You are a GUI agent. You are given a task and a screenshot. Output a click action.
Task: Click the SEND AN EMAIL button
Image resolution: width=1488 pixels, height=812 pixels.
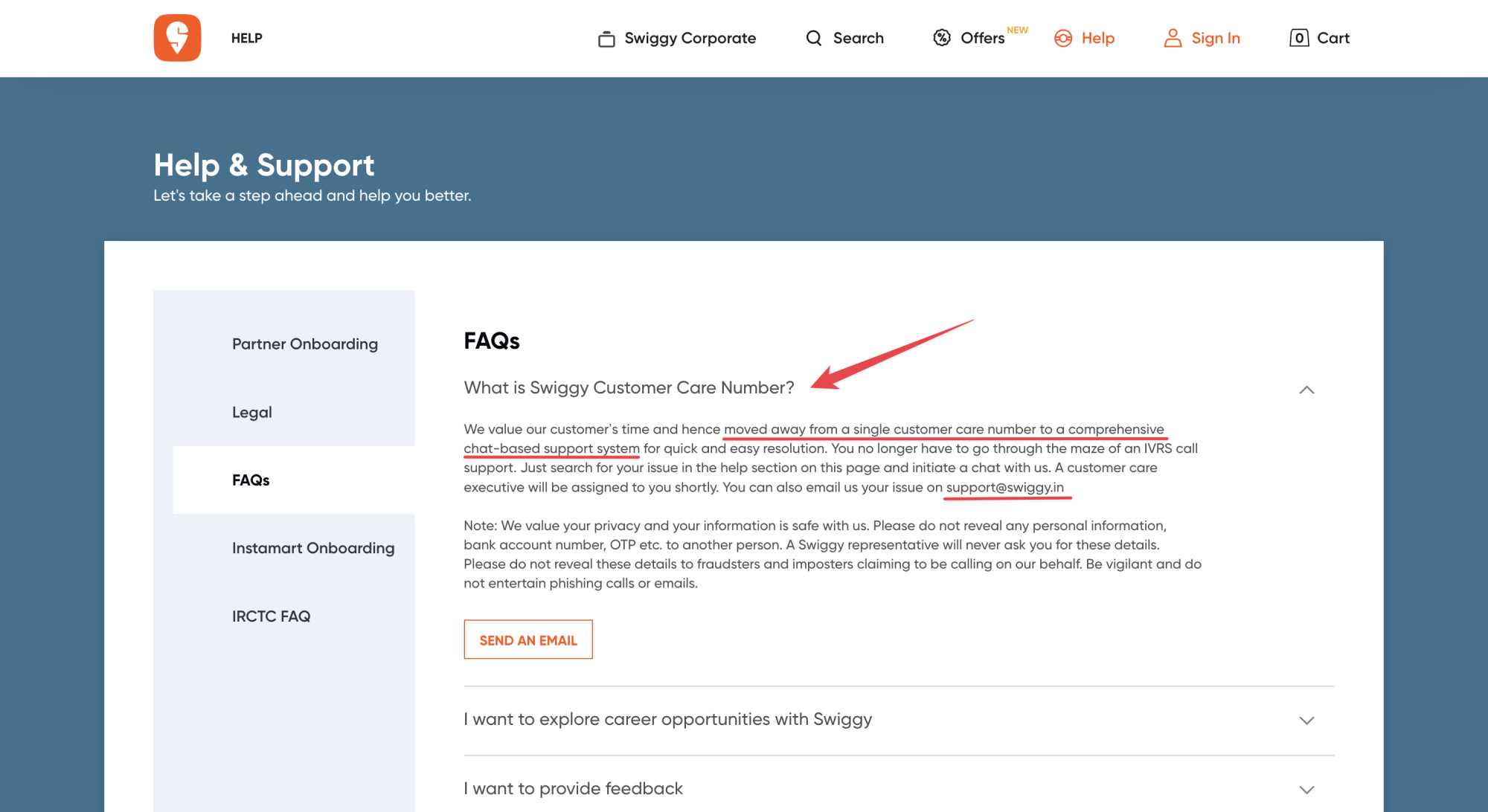(x=528, y=639)
